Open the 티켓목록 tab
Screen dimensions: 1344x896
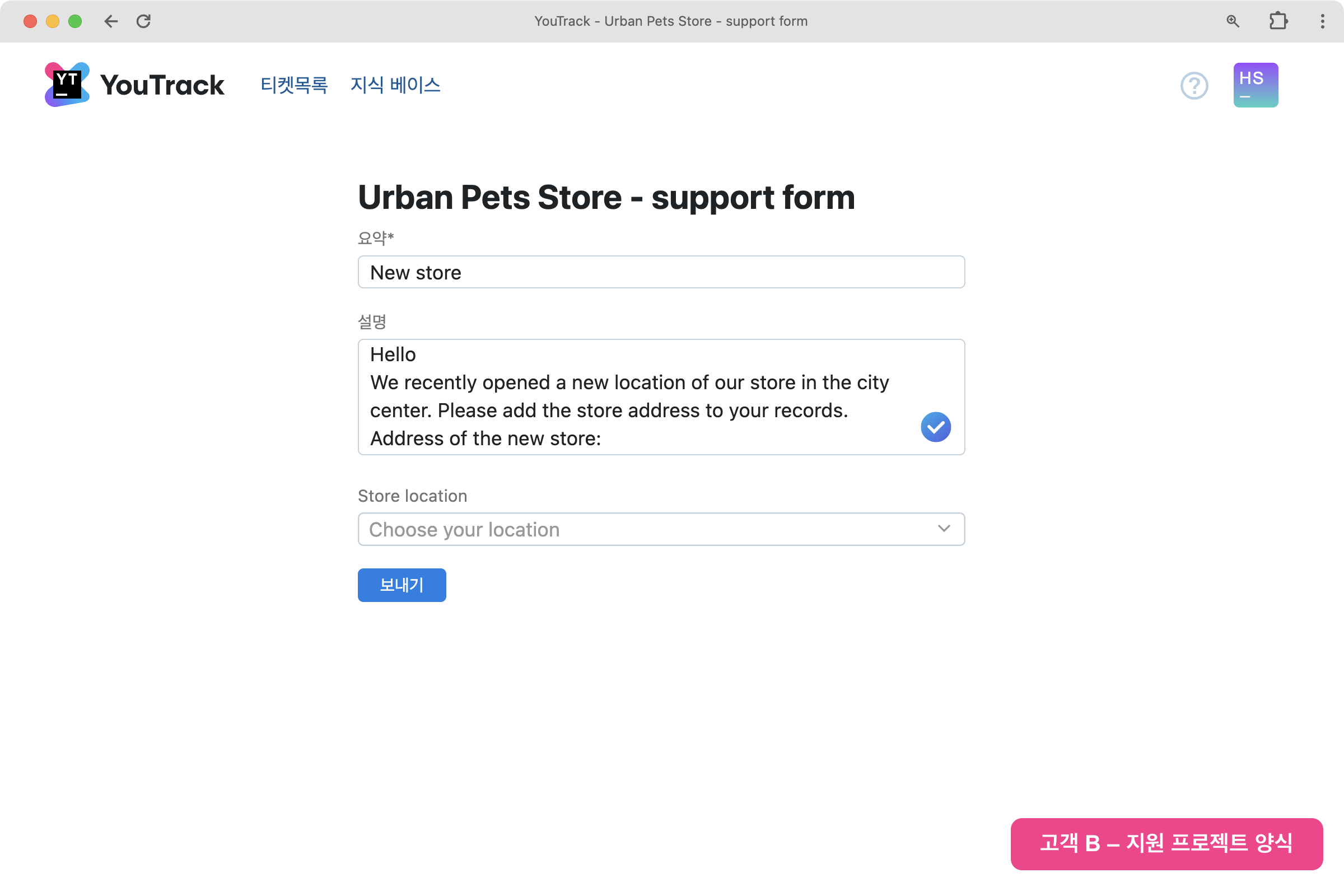293,85
